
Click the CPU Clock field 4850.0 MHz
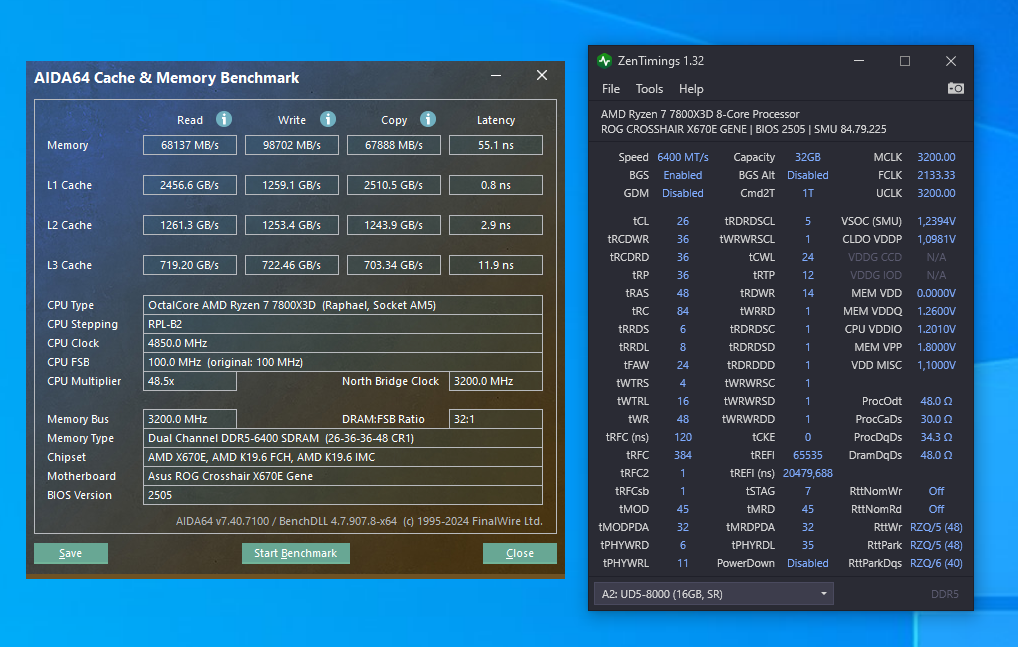(343, 343)
